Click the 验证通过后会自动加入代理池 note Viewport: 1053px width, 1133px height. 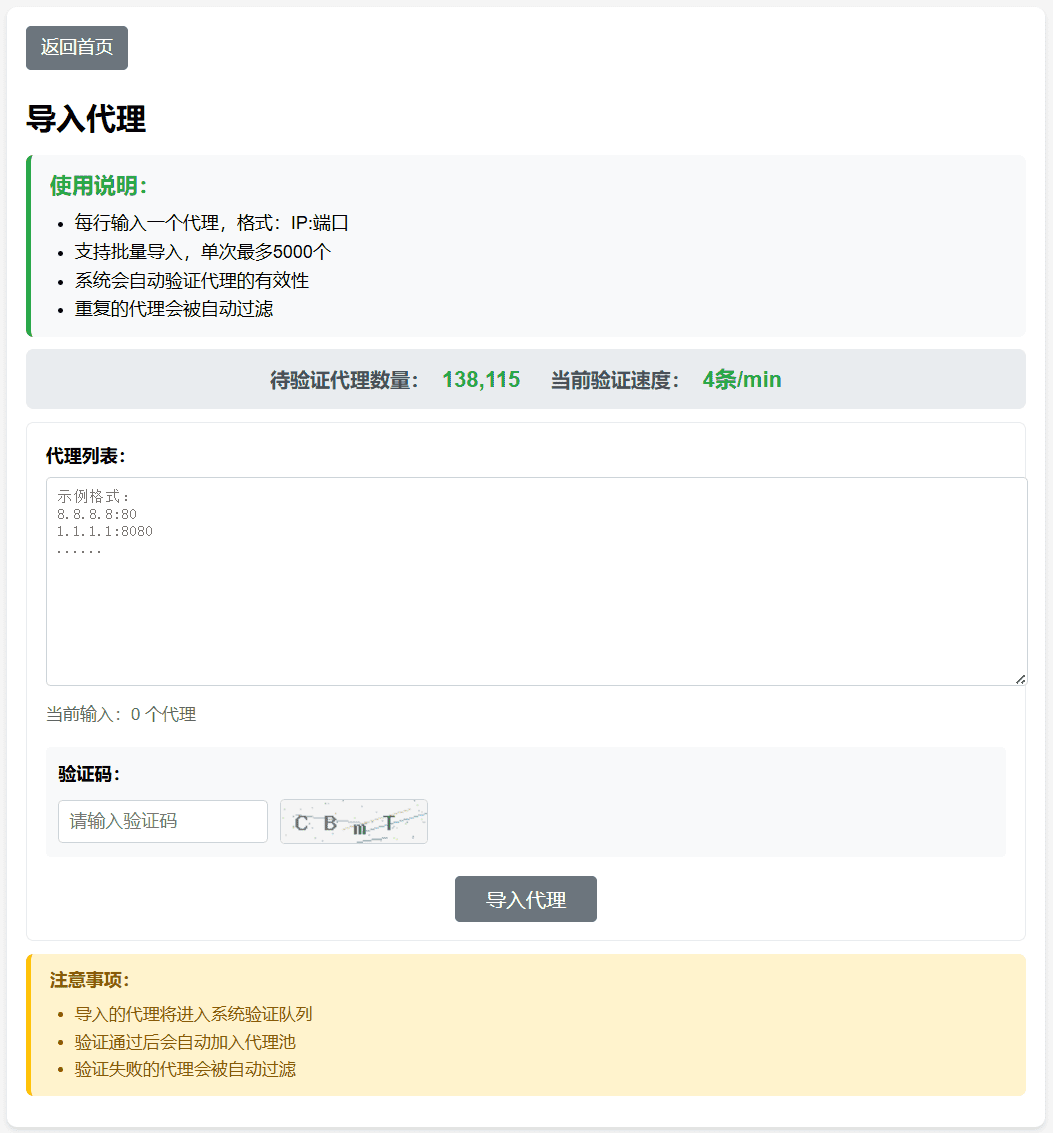click(185, 1042)
